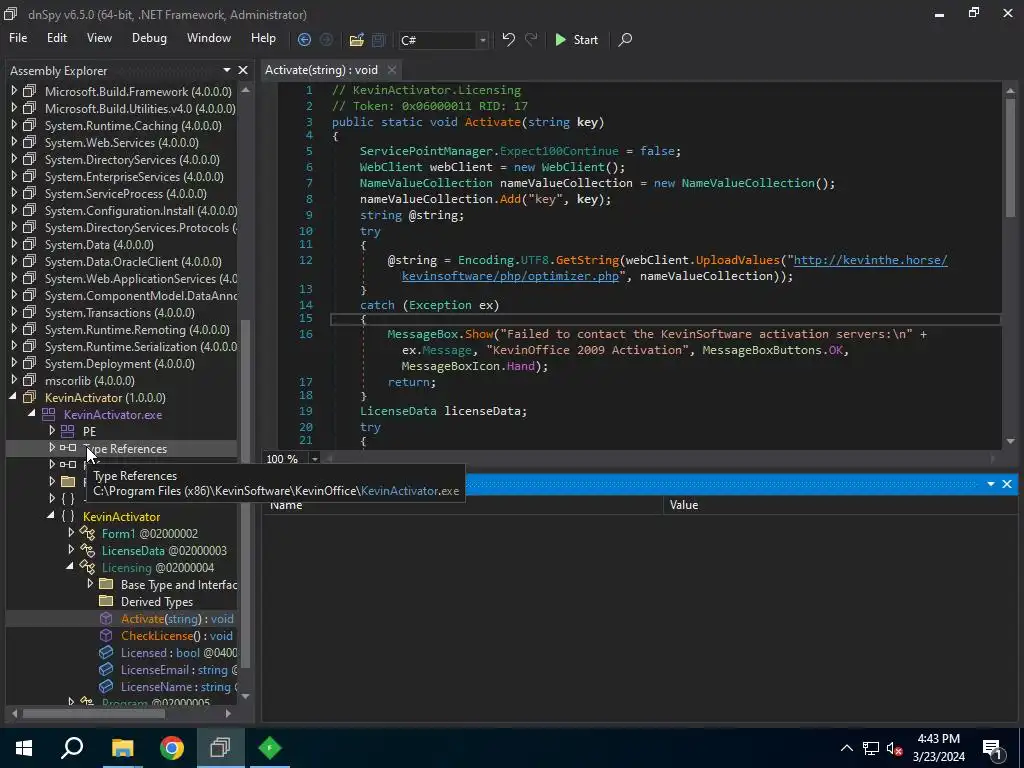The image size is (1024, 768).
Task: Close the Assembly Explorer panel
Action: click(x=243, y=70)
